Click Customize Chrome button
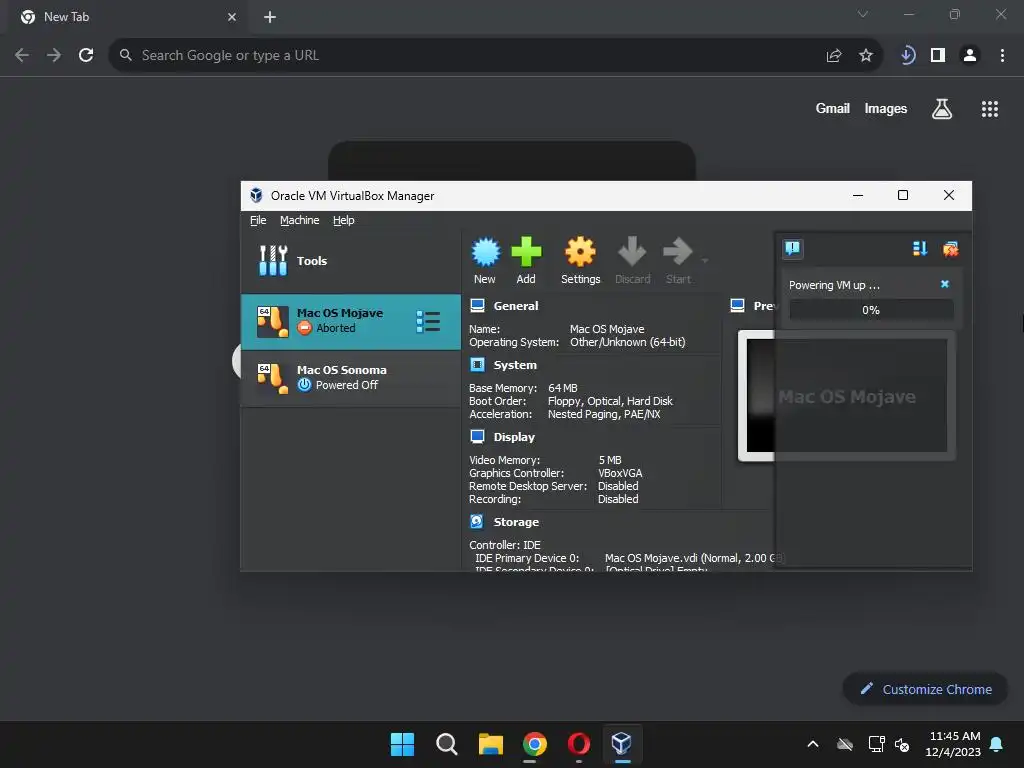This screenshot has height=768, width=1024. 926,689
